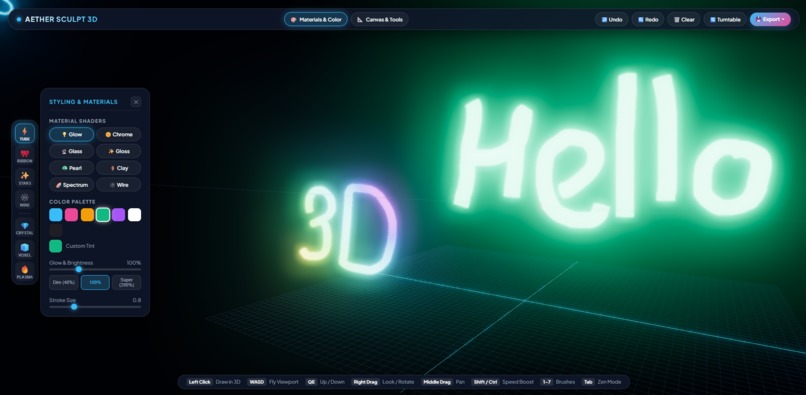Choose the Glass material shader
806x395 pixels.
(x=71, y=151)
